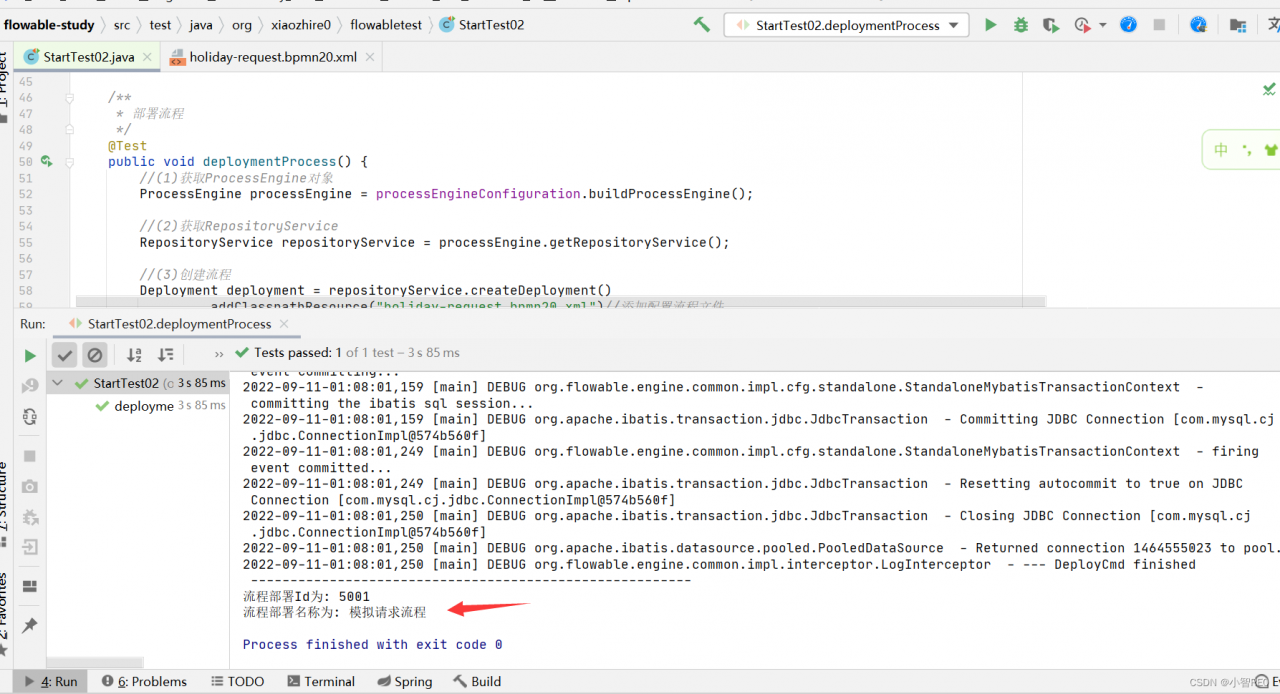The height and width of the screenshot is (694, 1280).
Task: Click the '流程部署名称为: 模拟请求流程' console line
Action: pyautogui.click(x=334, y=612)
